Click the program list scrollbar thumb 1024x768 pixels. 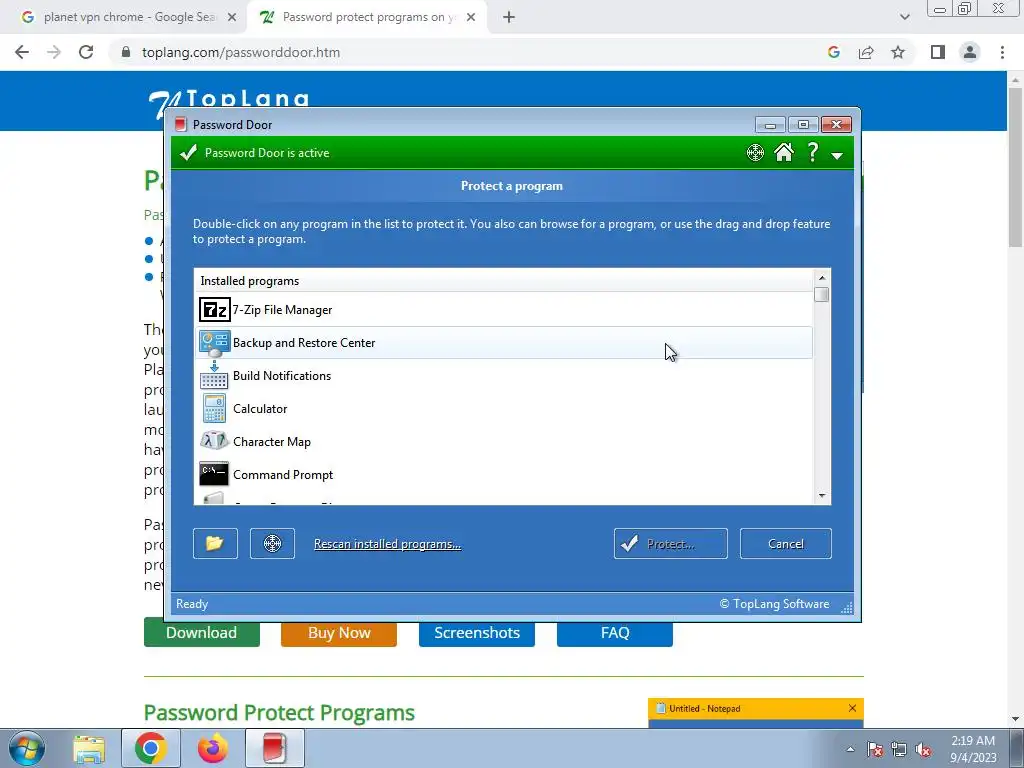(822, 295)
